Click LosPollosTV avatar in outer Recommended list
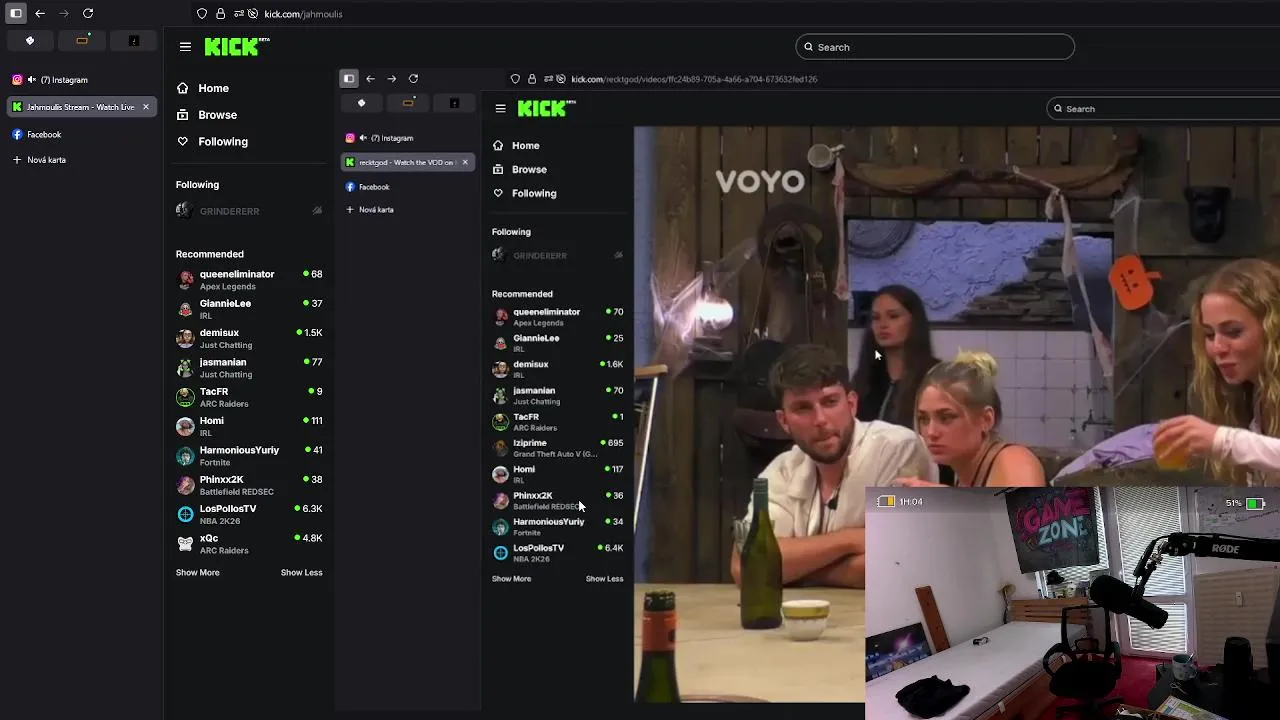Viewport: 1280px width, 720px height. tap(185, 514)
